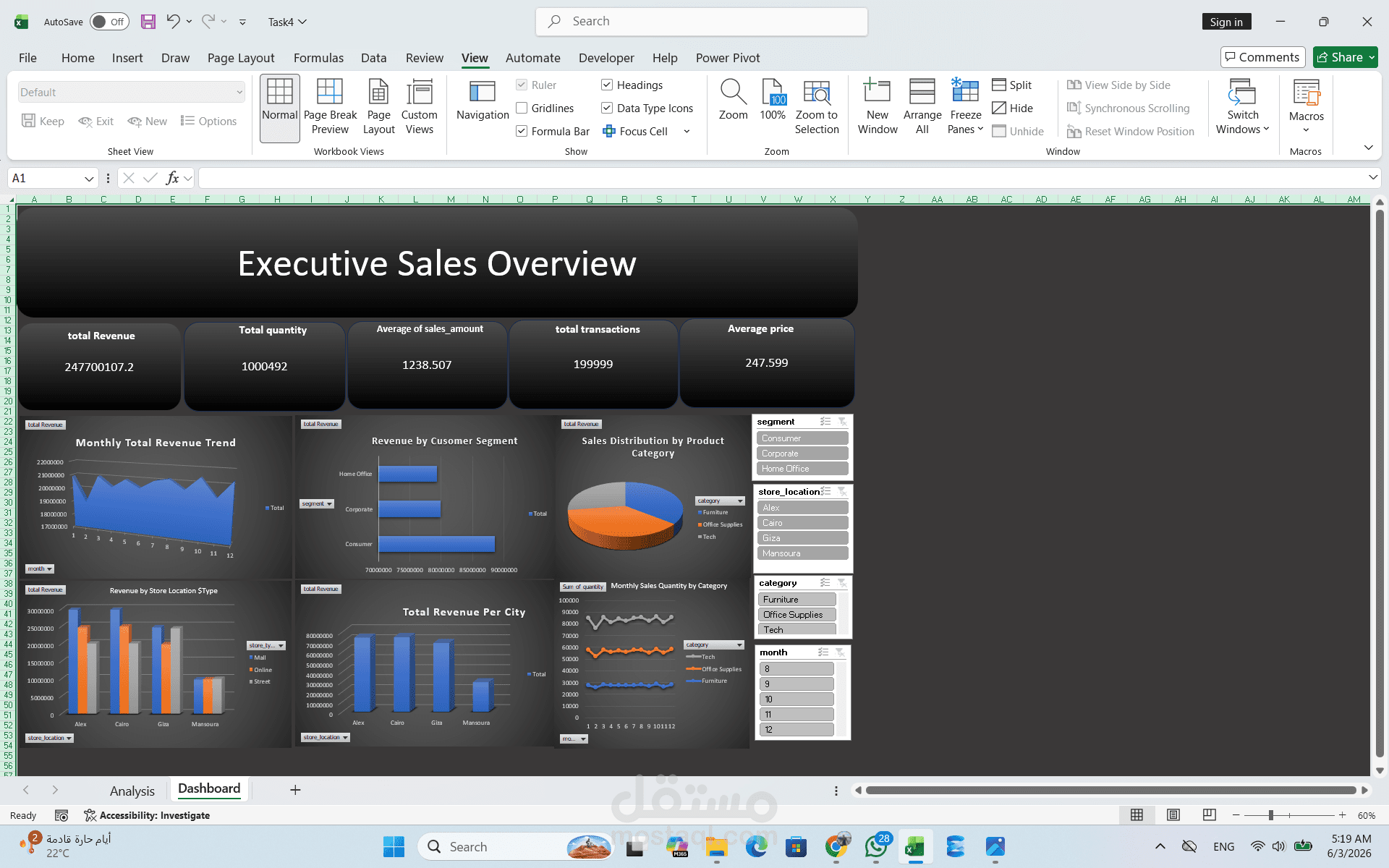Enable multi-select on store_location slicer

(x=826, y=492)
